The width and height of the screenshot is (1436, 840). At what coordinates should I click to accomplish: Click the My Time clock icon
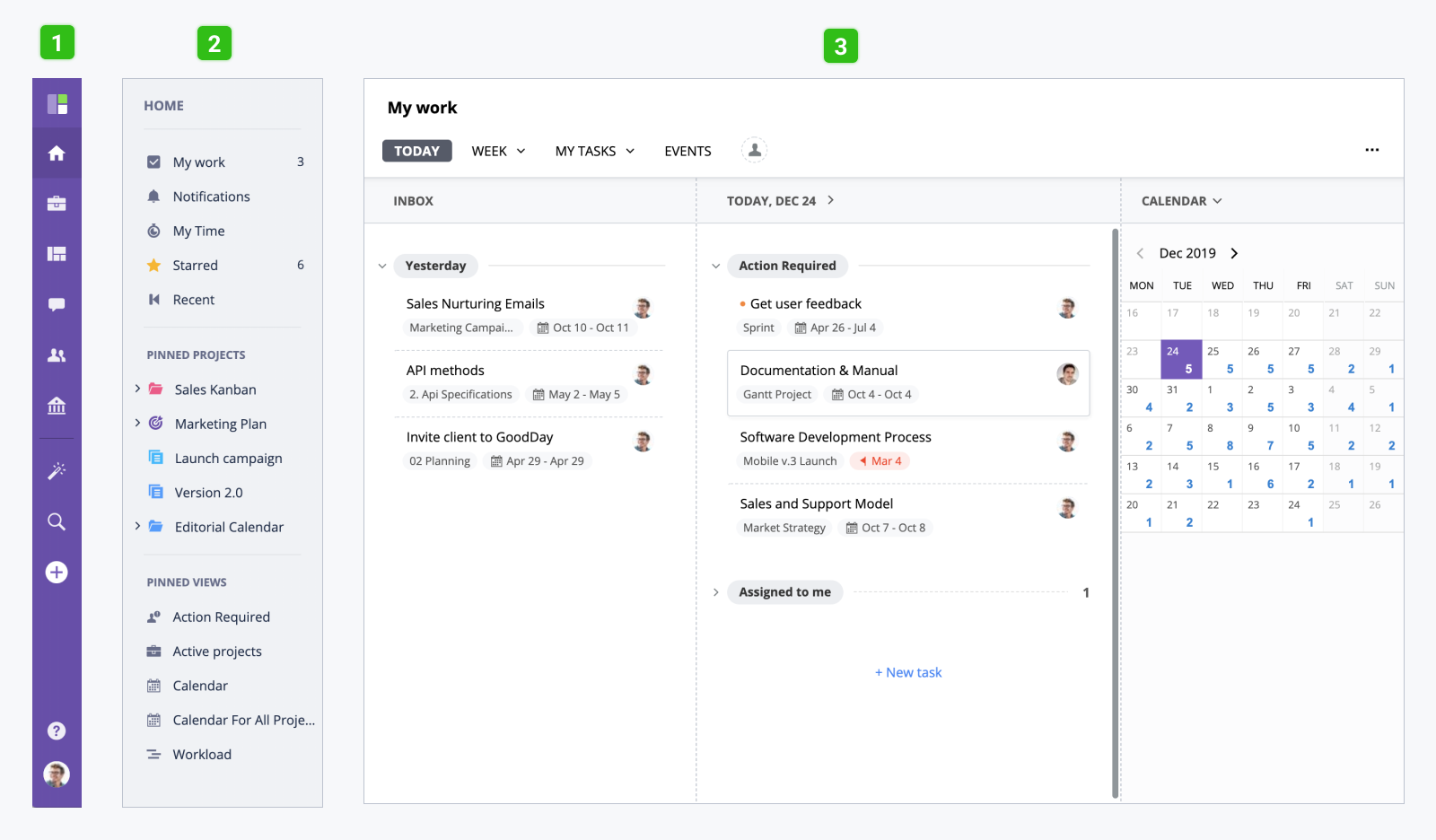point(153,231)
